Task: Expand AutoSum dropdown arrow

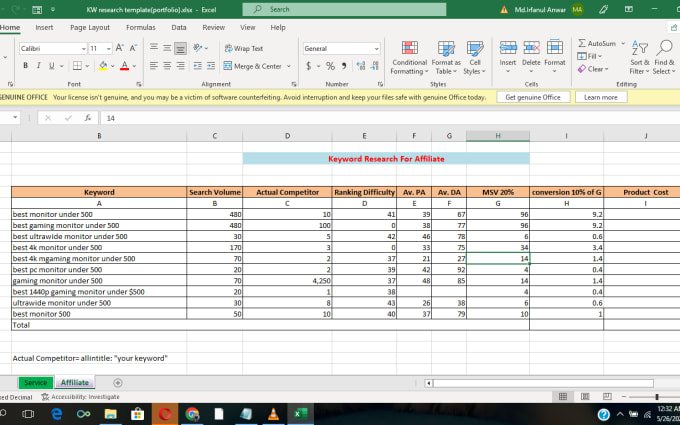Action: pos(623,43)
